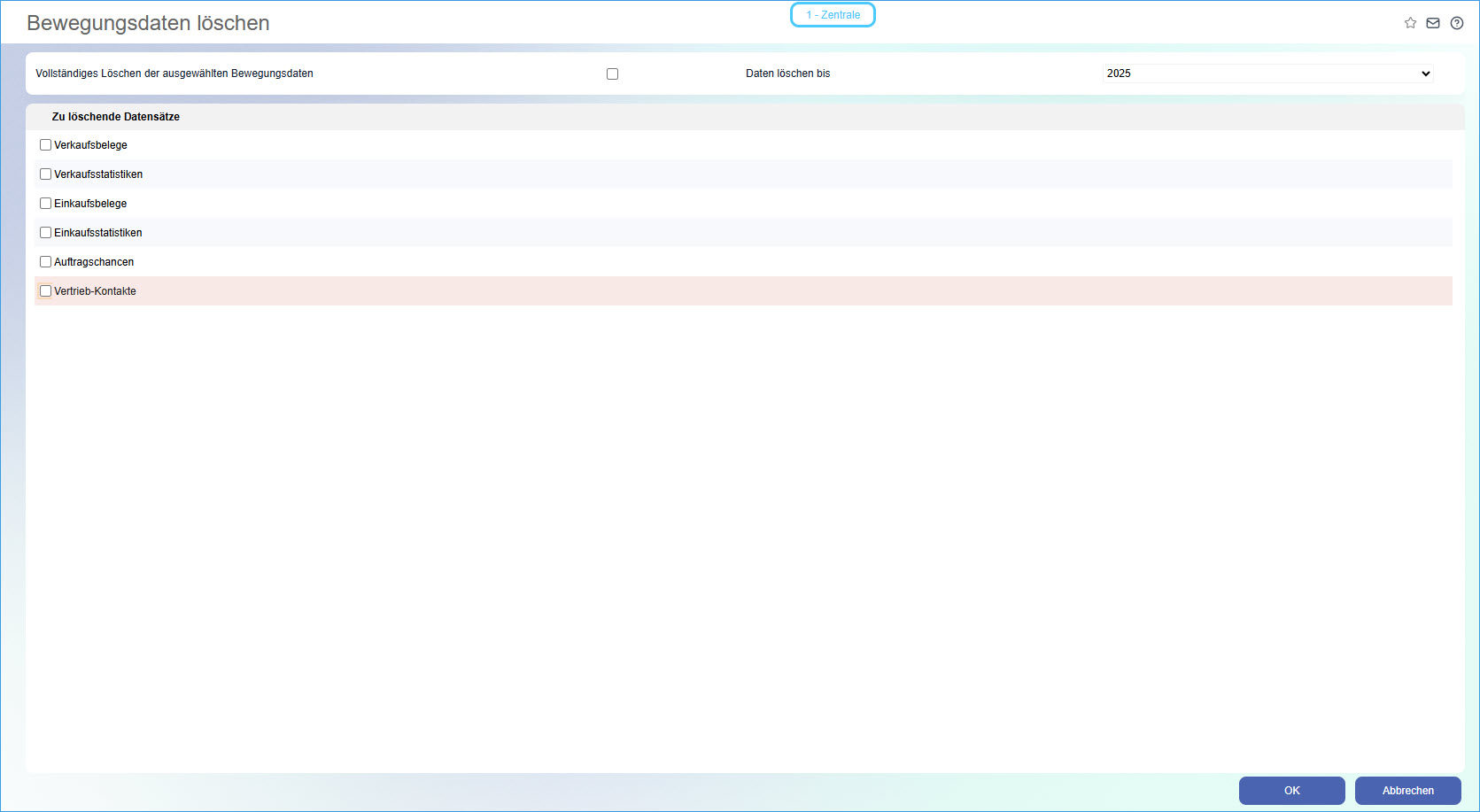The height and width of the screenshot is (812, 1480).
Task: Click the Zu löschende Datensätze column header
Action: pos(116,117)
